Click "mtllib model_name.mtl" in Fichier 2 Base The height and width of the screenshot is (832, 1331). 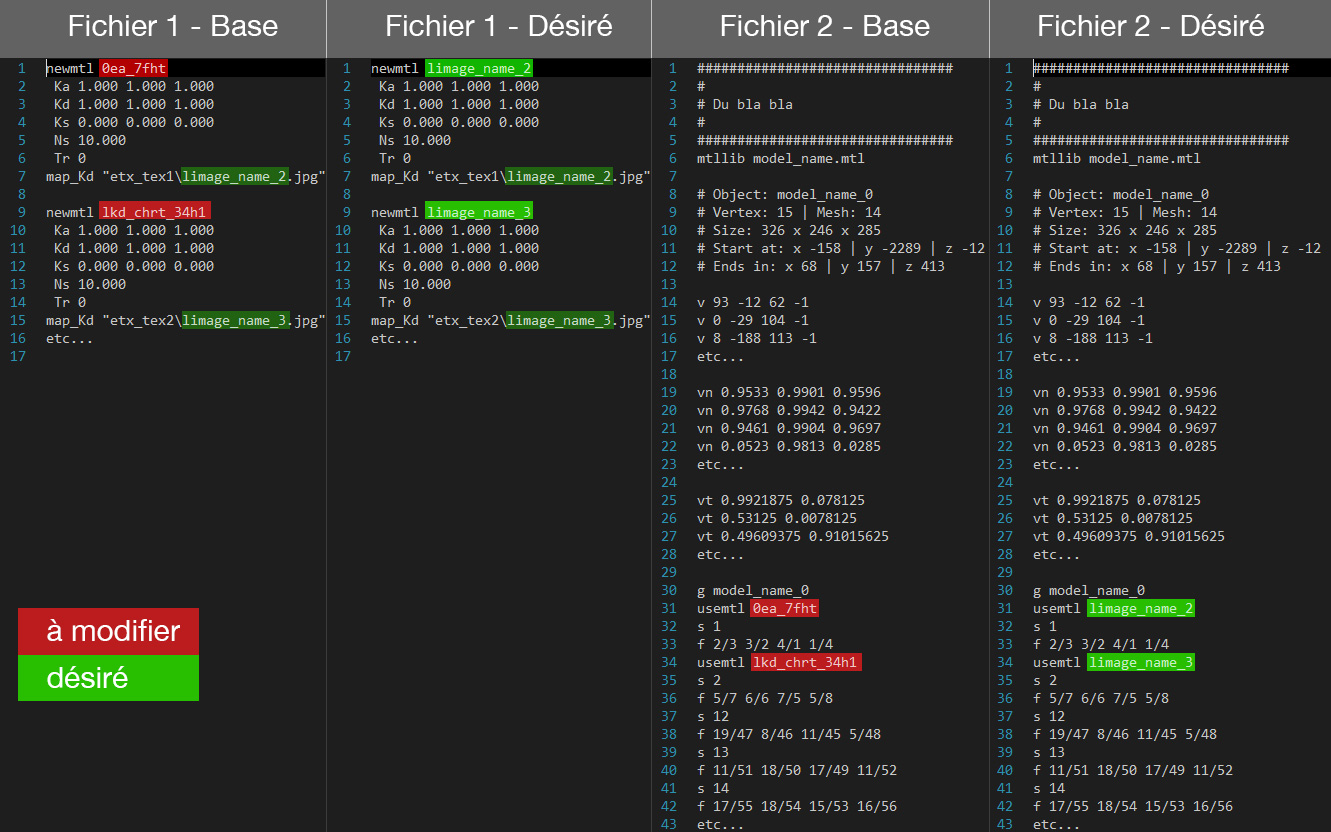coord(781,158)
